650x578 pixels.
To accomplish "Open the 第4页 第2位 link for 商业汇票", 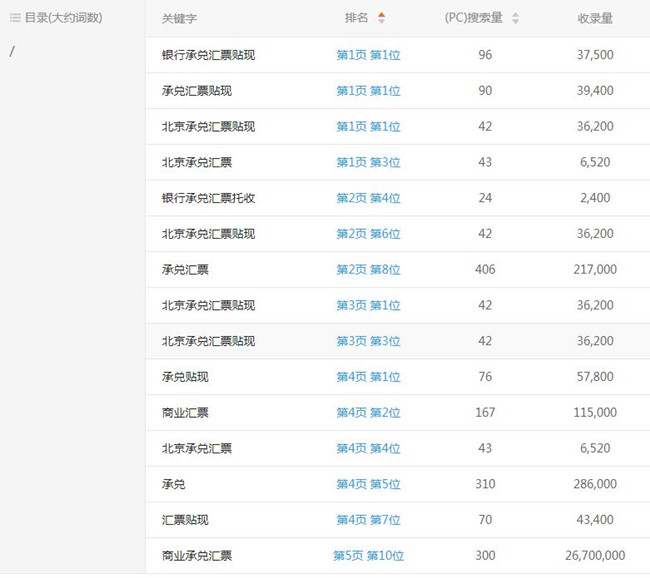I will tap(368, 413).
